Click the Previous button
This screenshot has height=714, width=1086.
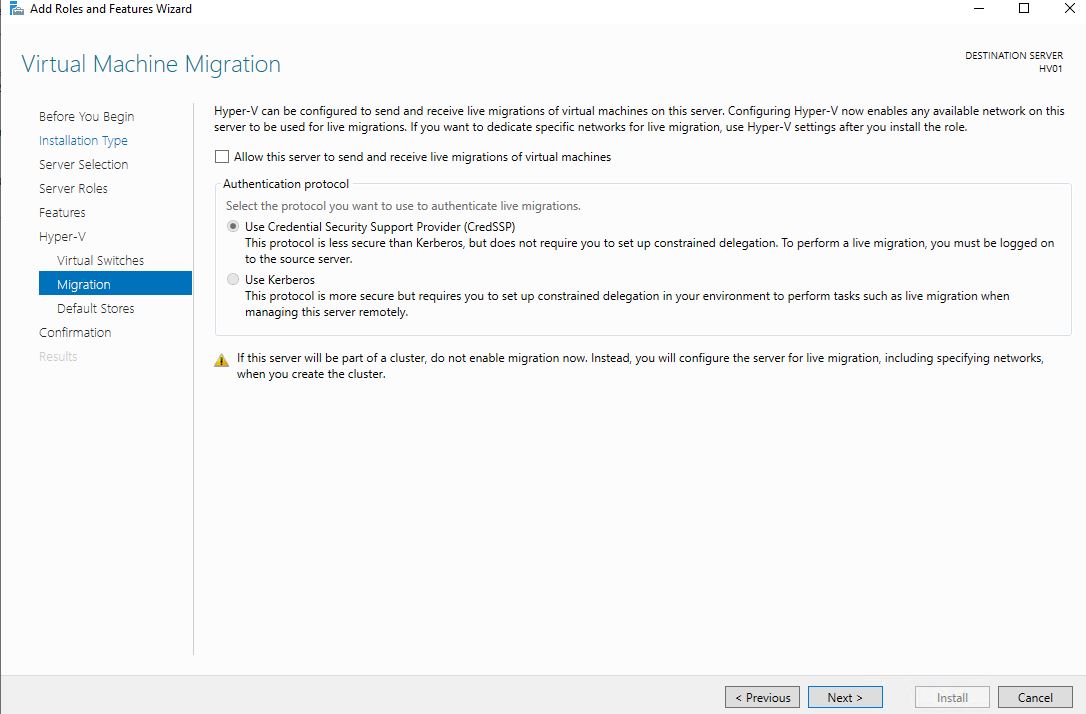tap(763, 697)
